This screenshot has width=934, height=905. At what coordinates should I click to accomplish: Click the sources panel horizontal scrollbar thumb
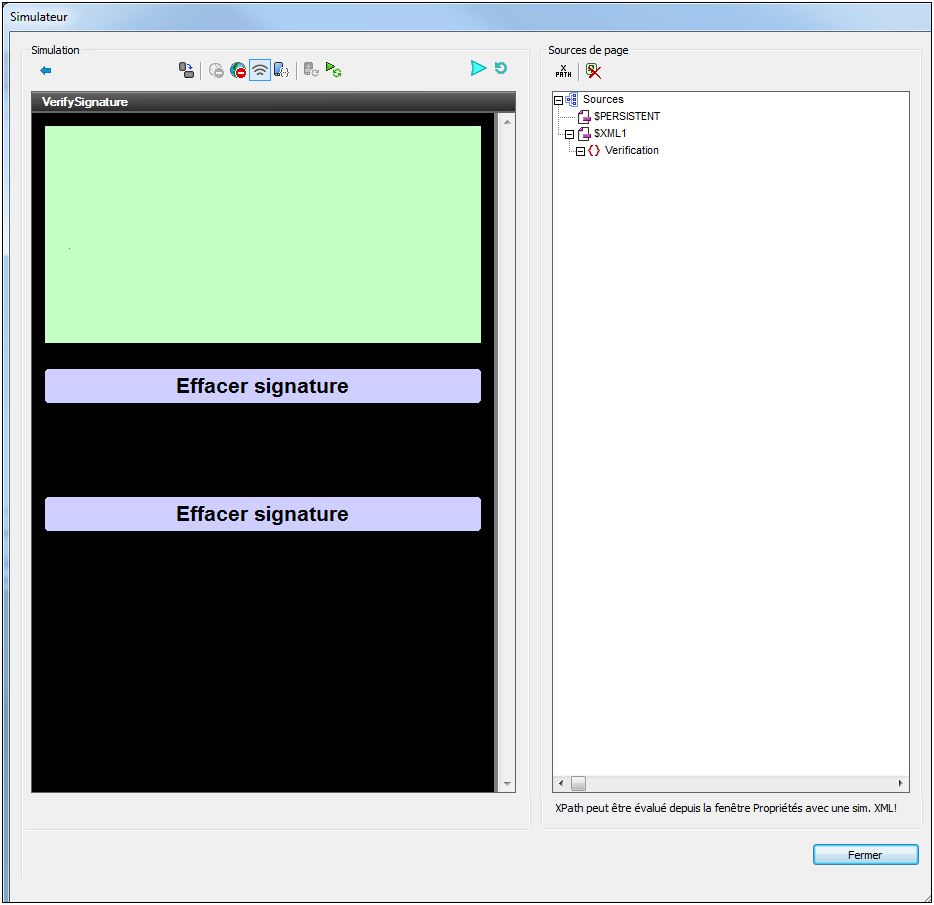(578, 783)
